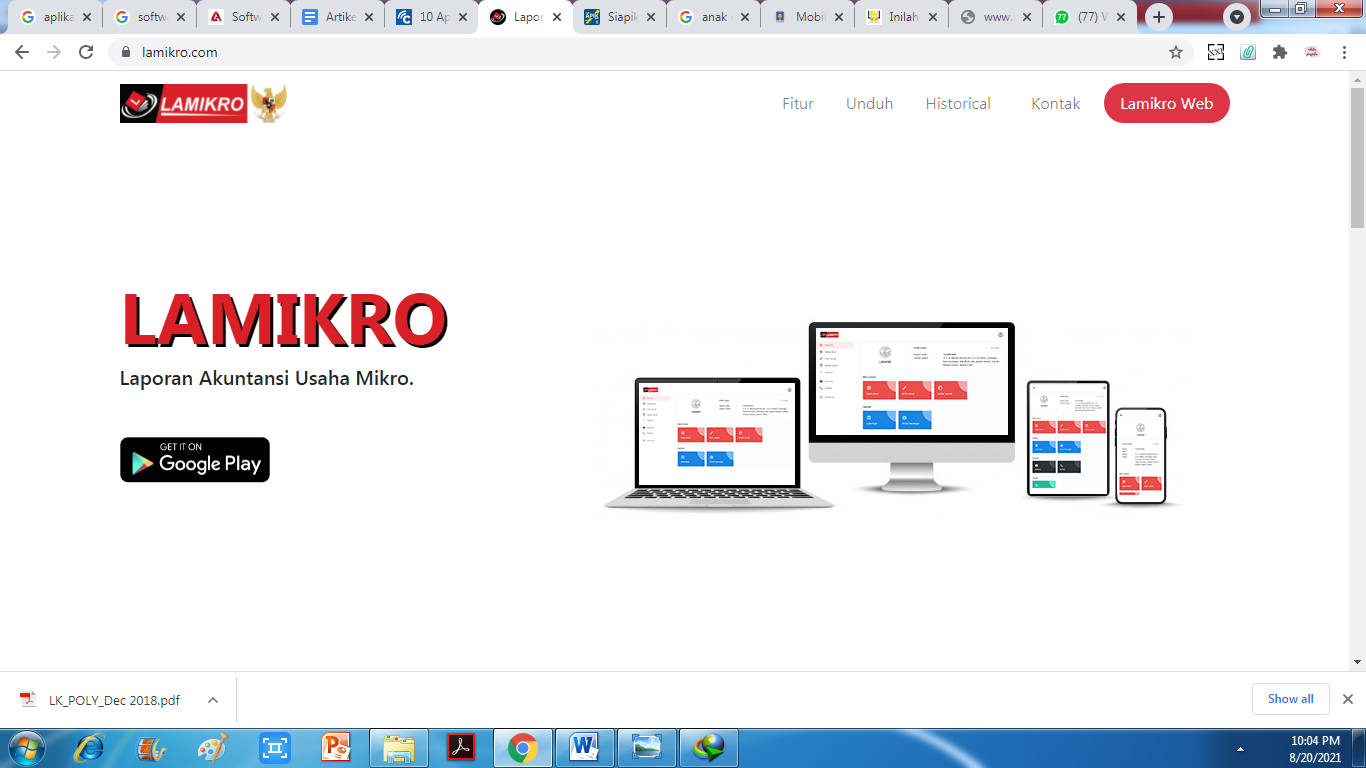
Task: Click the scrollbar down arrow
Action: tap(1357, 662)
